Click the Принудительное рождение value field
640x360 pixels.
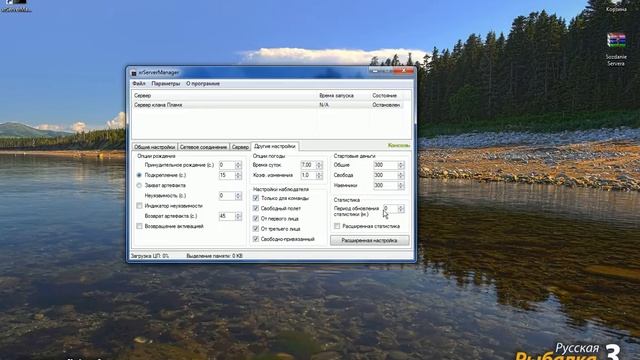coord(227,165)
